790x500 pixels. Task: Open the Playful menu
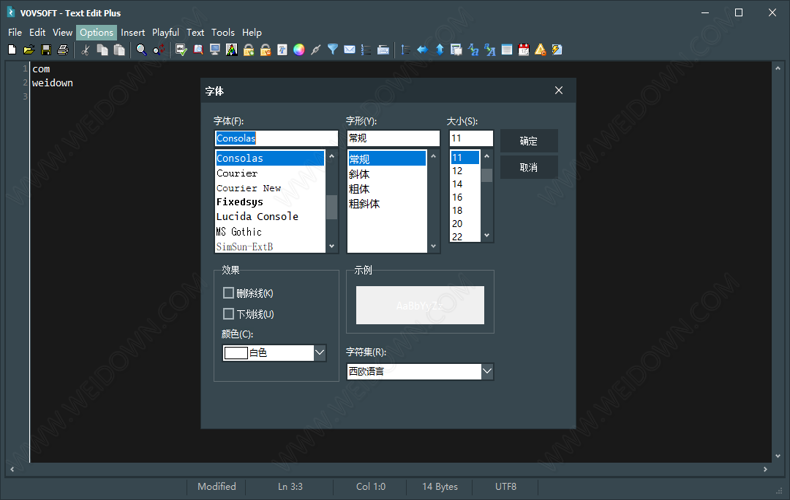click(166, 32)
